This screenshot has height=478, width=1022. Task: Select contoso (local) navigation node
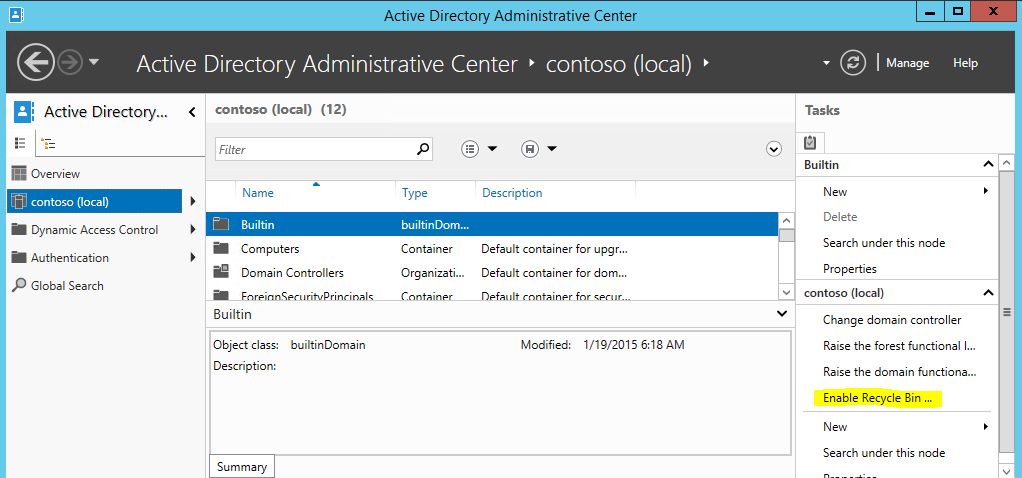pyautogui.click(x=95, y=202)
